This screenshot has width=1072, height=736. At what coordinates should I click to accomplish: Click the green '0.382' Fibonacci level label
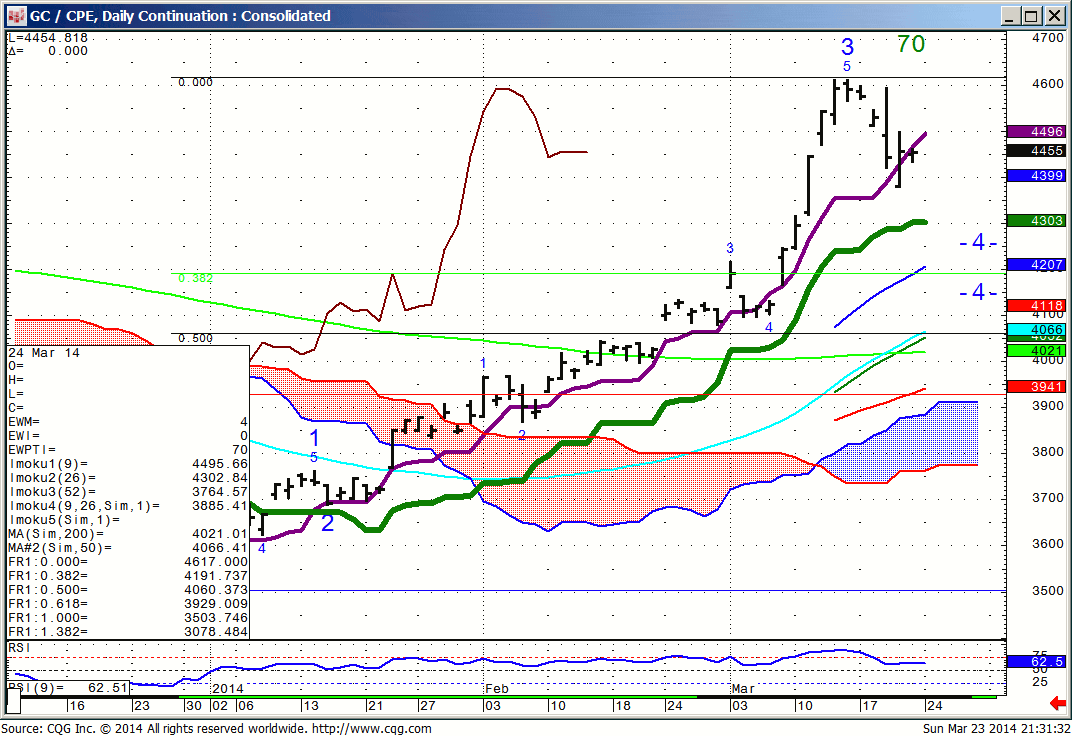[196, 279]
